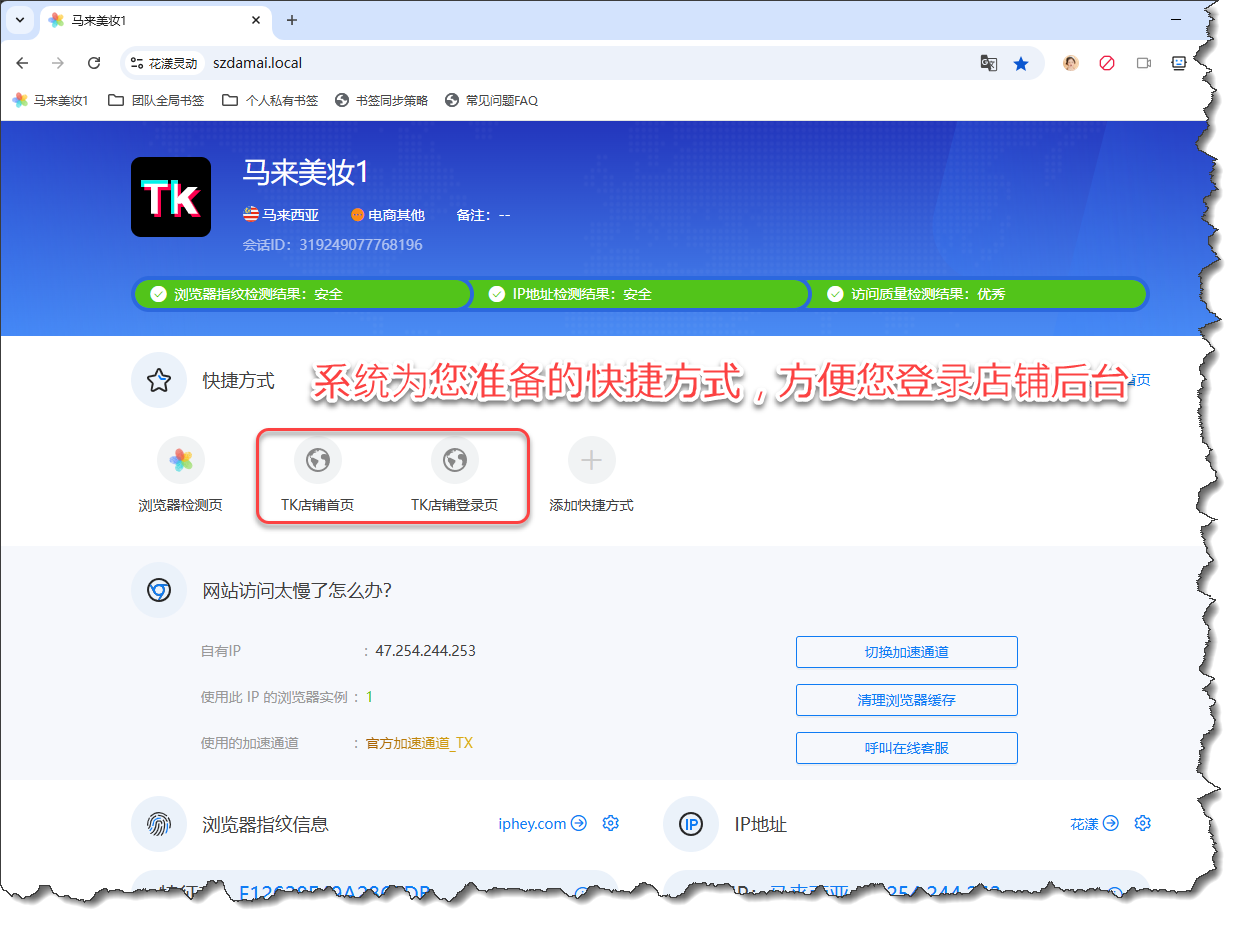Click the 切换加速通道 button

pyautogui.click(x=907, y=652)
